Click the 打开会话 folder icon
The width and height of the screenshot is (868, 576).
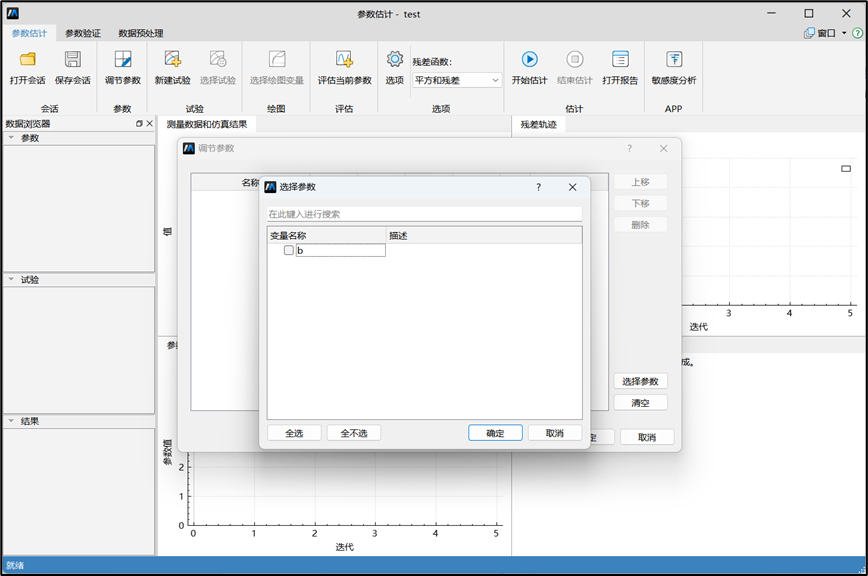coord(28,59)
